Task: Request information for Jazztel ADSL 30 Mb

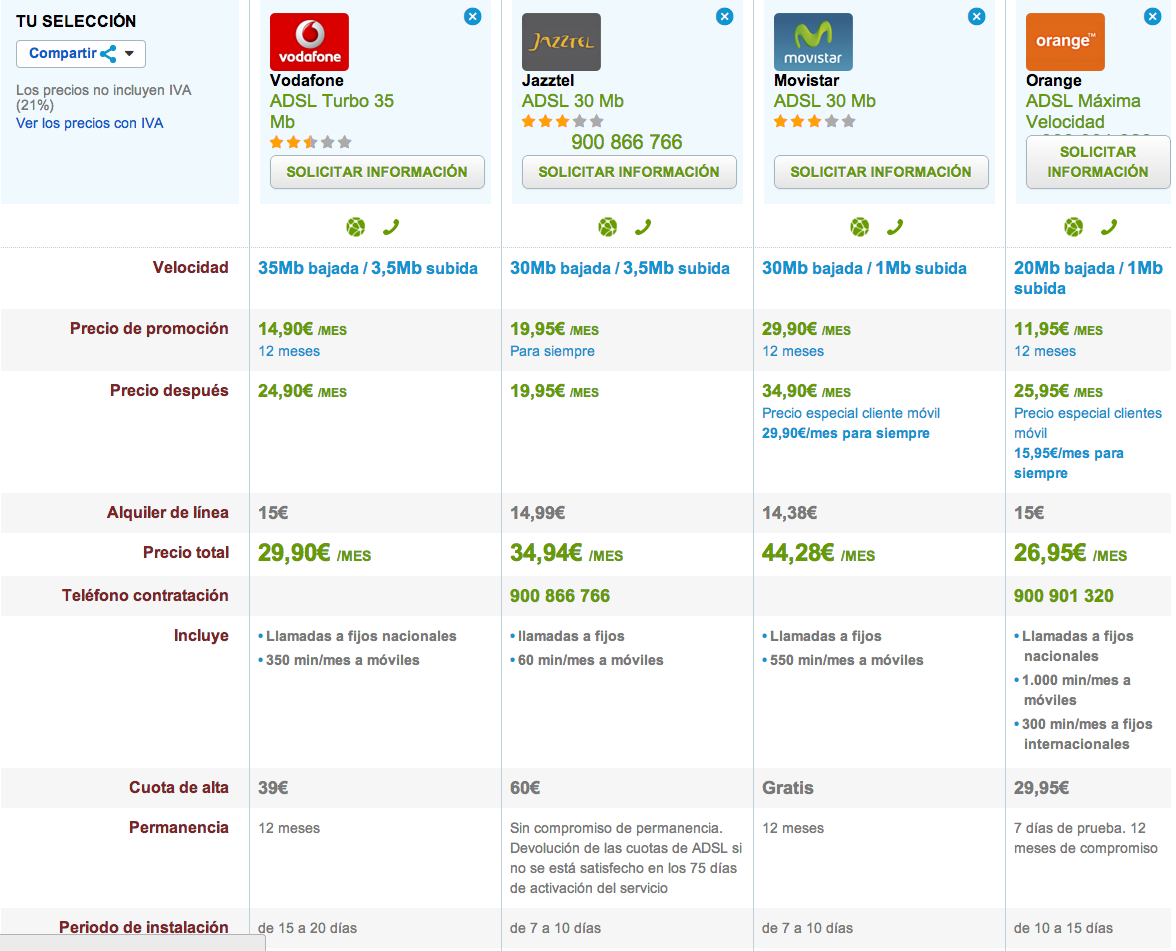Action: pyautogui.click(x=629, y=172)
